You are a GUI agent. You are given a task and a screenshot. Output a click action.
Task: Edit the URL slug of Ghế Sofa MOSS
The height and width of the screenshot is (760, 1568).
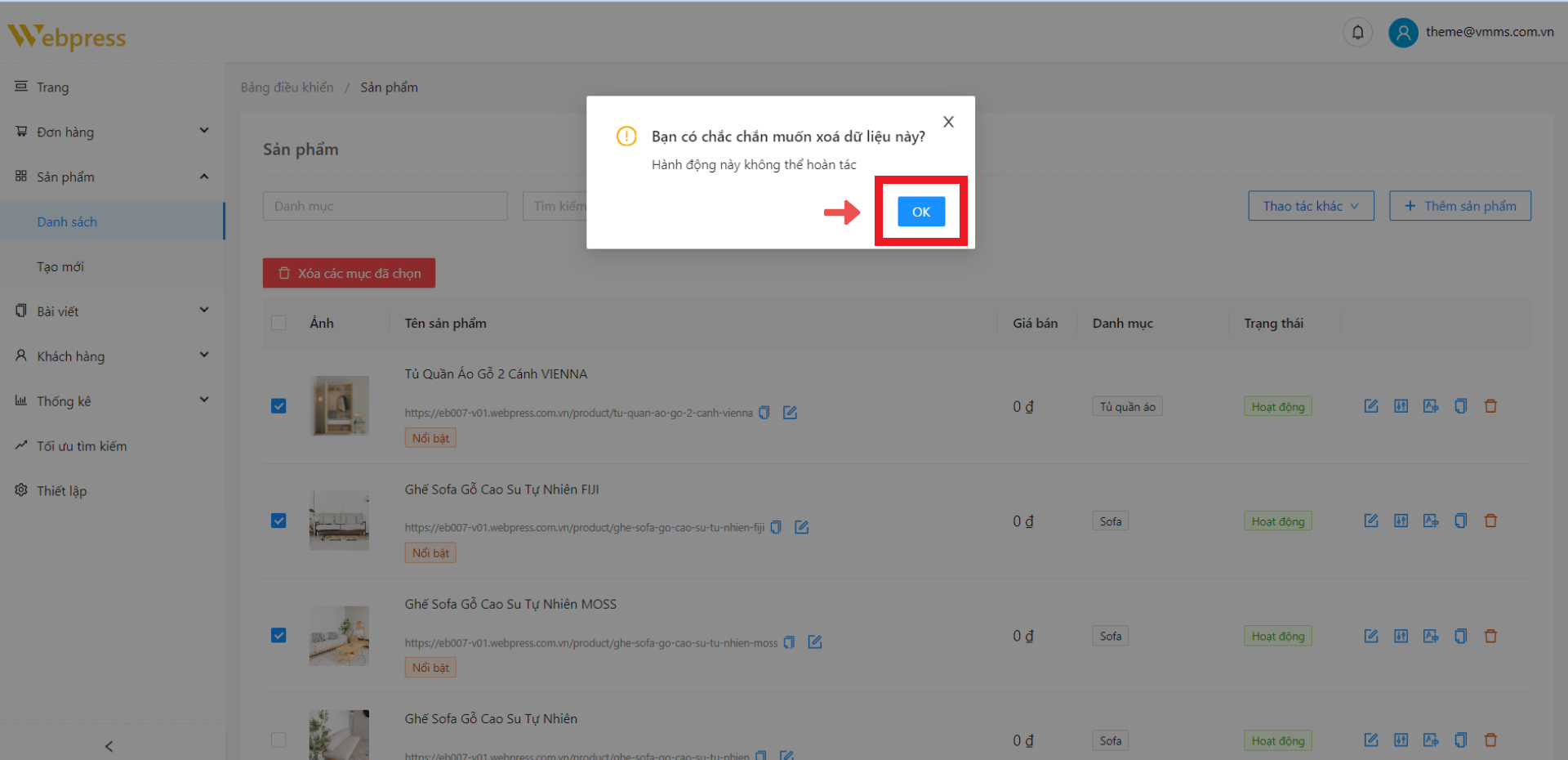pos(815,642)
